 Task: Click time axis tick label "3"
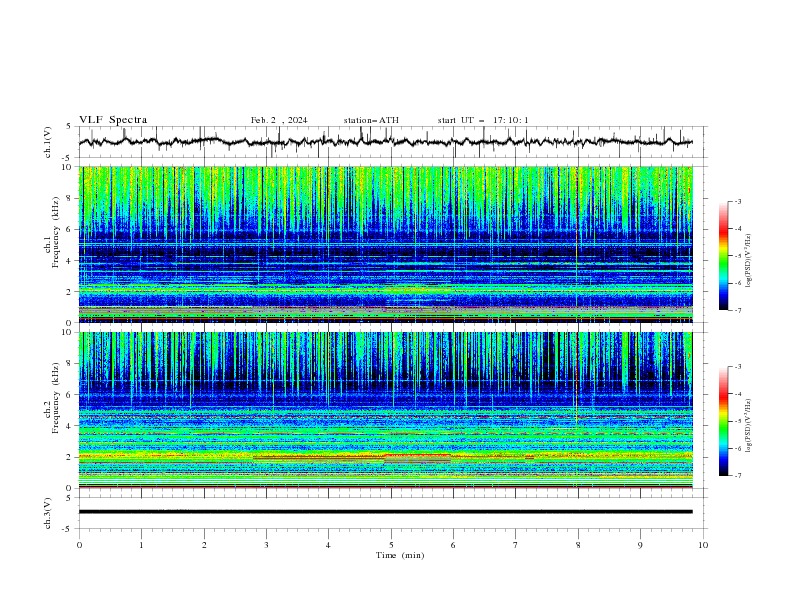coord(266,545)
